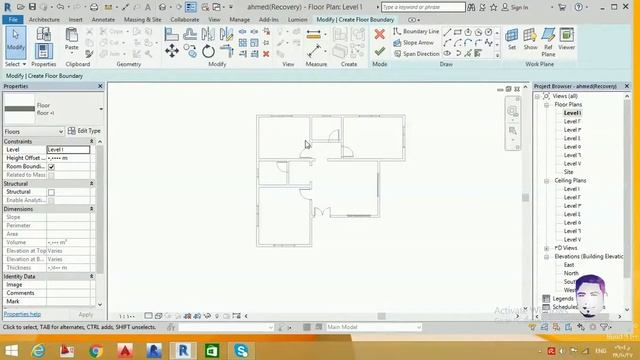Select the Offset tool
This screenshot has width=640, height=360.
pyautogui.click(x=190, y=34)
